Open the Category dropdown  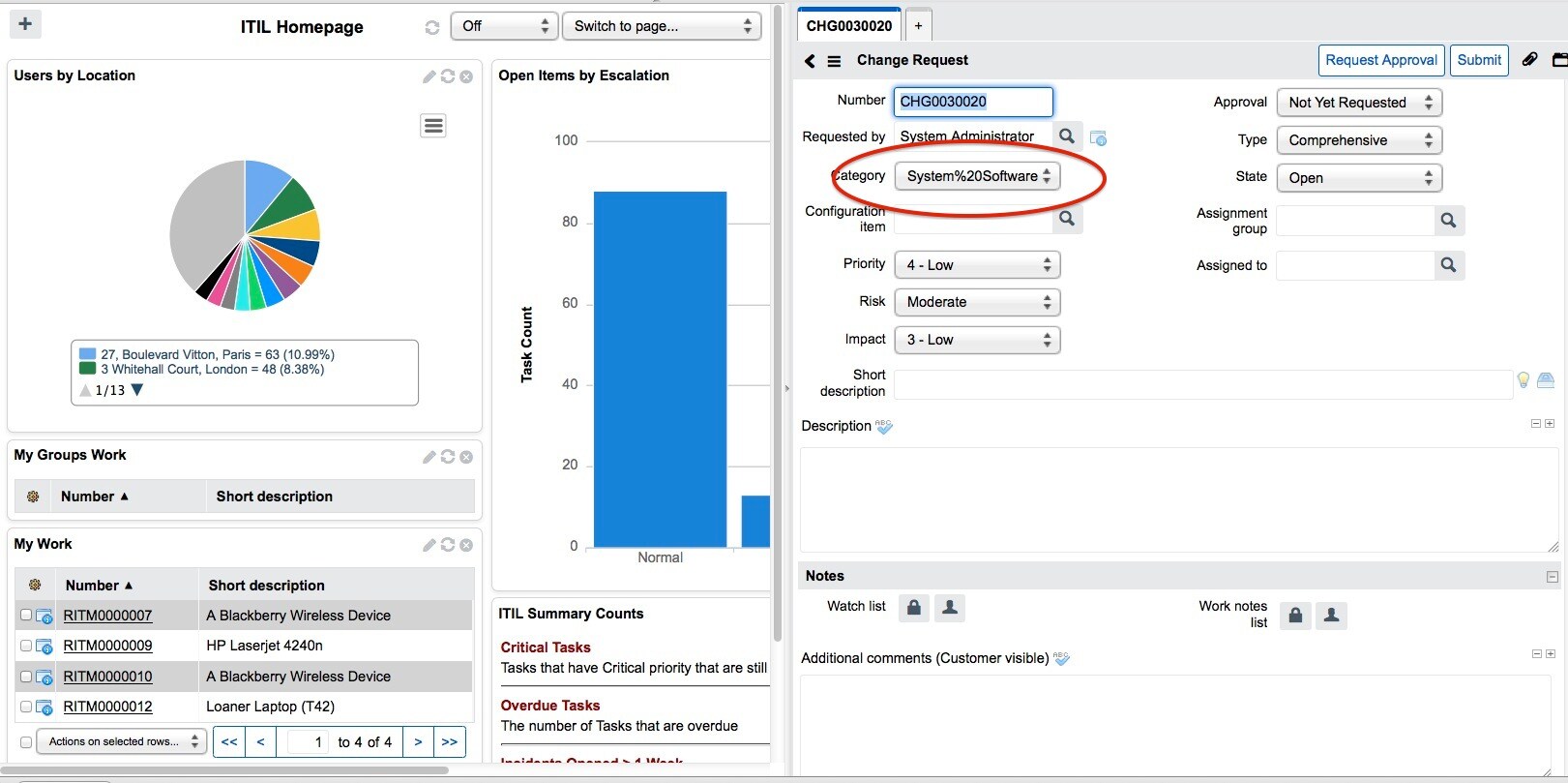point(977,176)
